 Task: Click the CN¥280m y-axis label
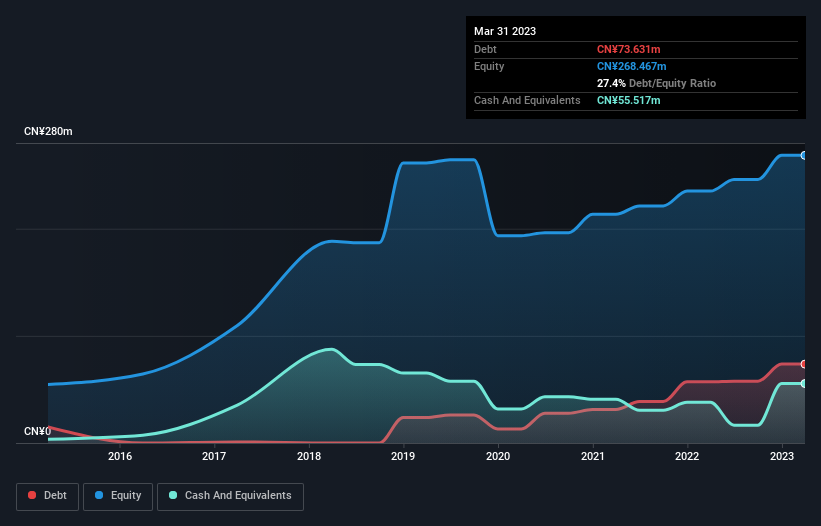pos(48,131)
